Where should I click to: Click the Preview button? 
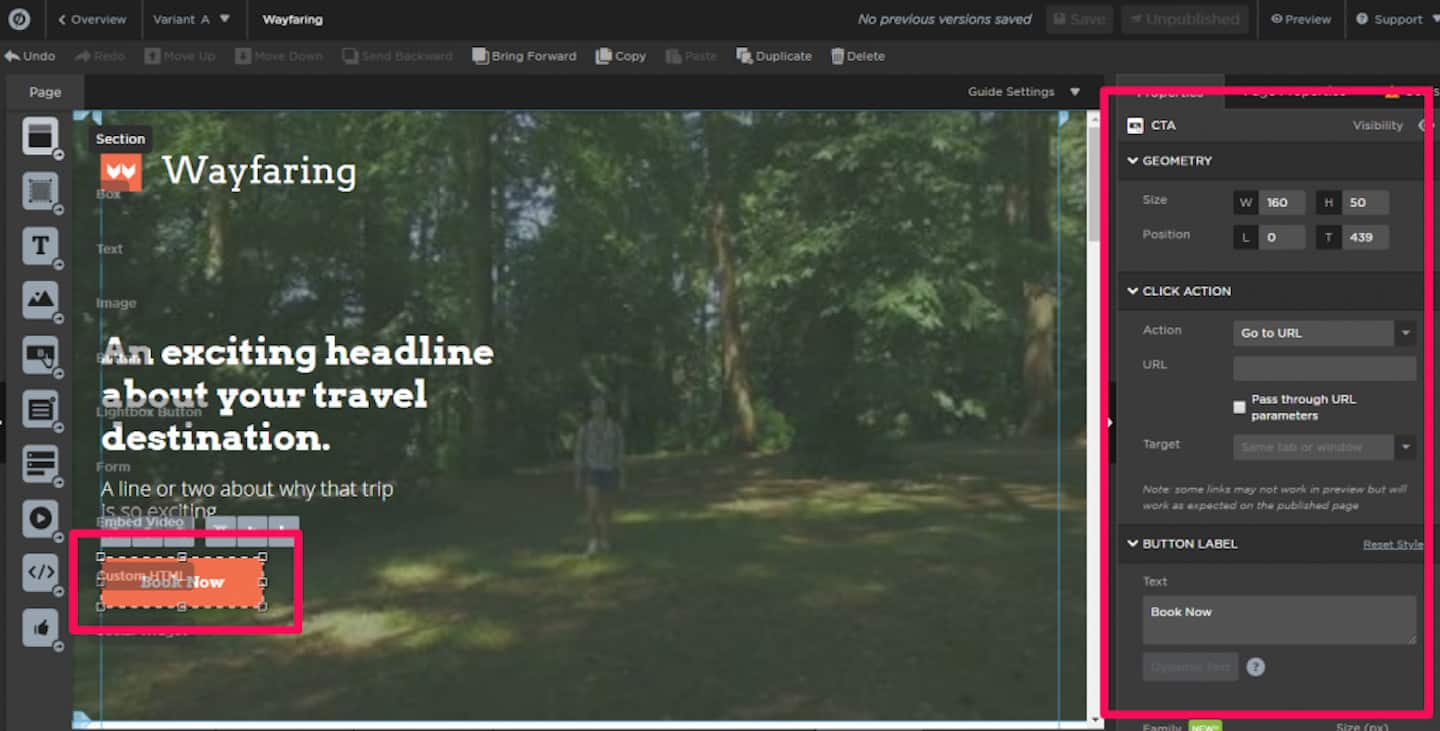(x=1300, y=19)
